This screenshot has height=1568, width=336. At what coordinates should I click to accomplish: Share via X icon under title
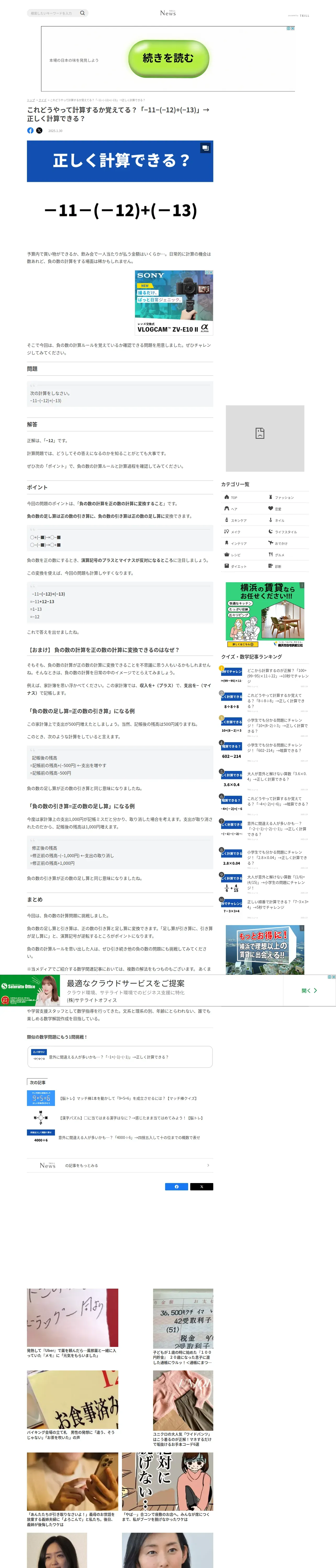click(x=39, y=130)
